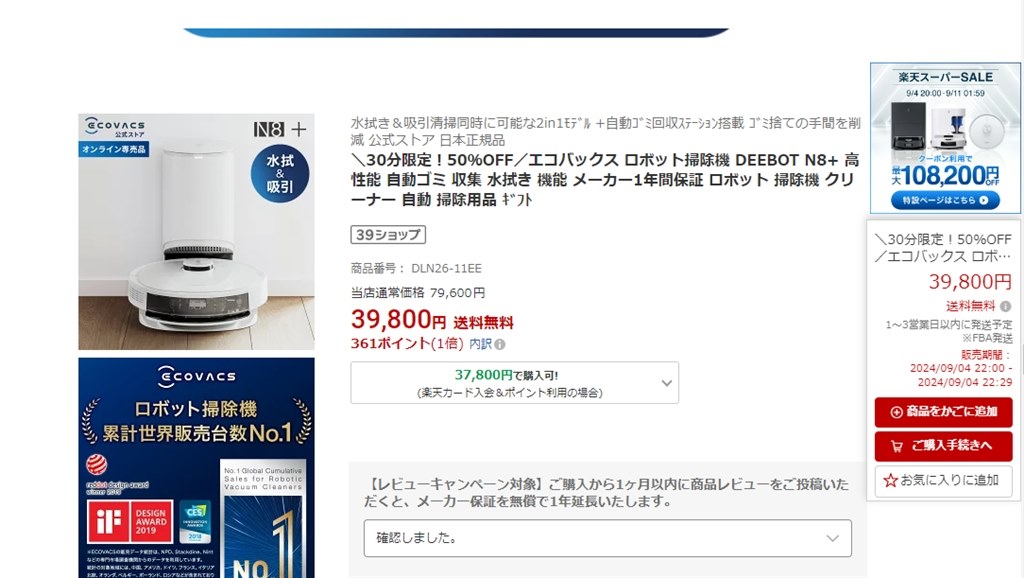
Task: View the DEEBOT N8+ main product image
Action: coord(197,232)
